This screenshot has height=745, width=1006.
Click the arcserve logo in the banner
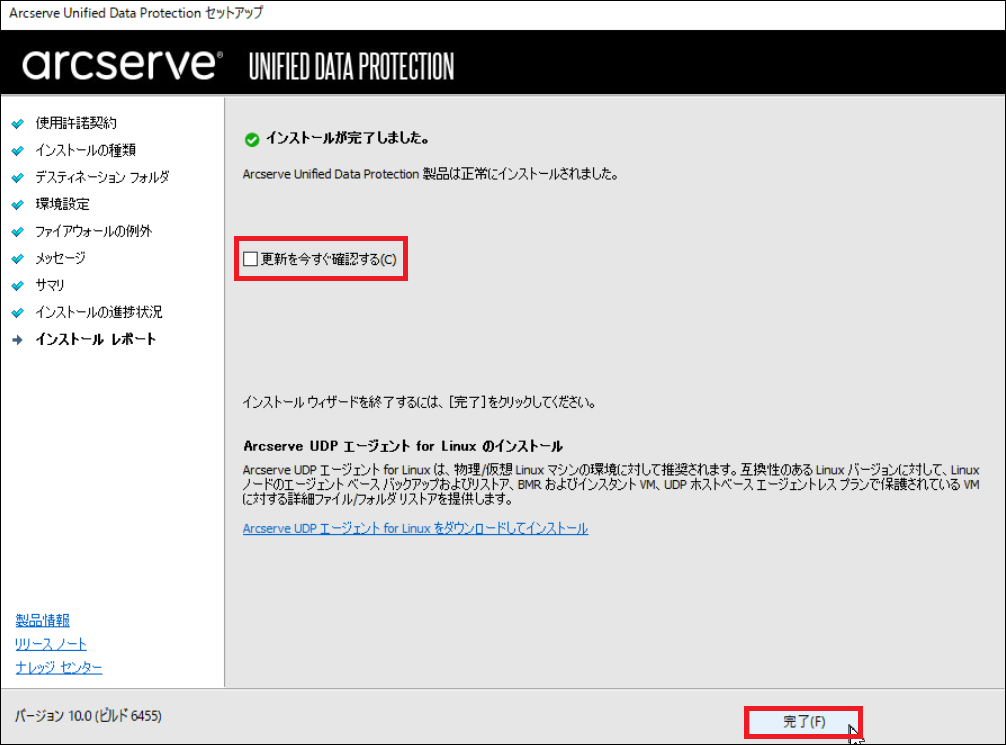(x=122, y=64)
